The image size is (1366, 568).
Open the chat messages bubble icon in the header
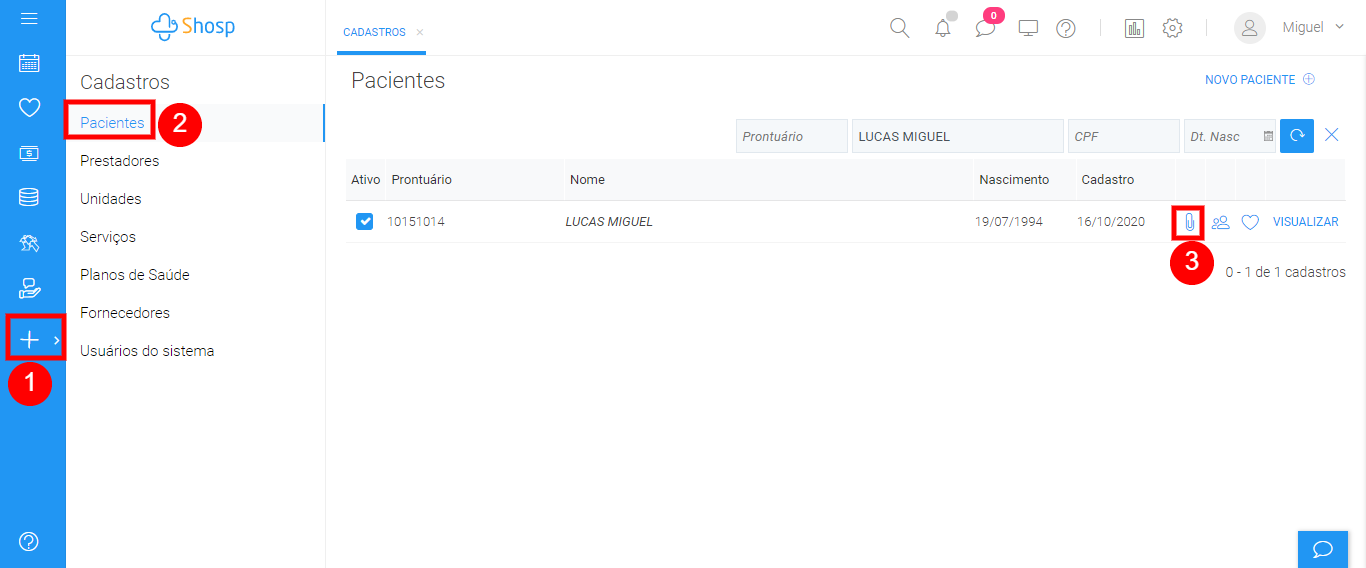click(985, 28)
